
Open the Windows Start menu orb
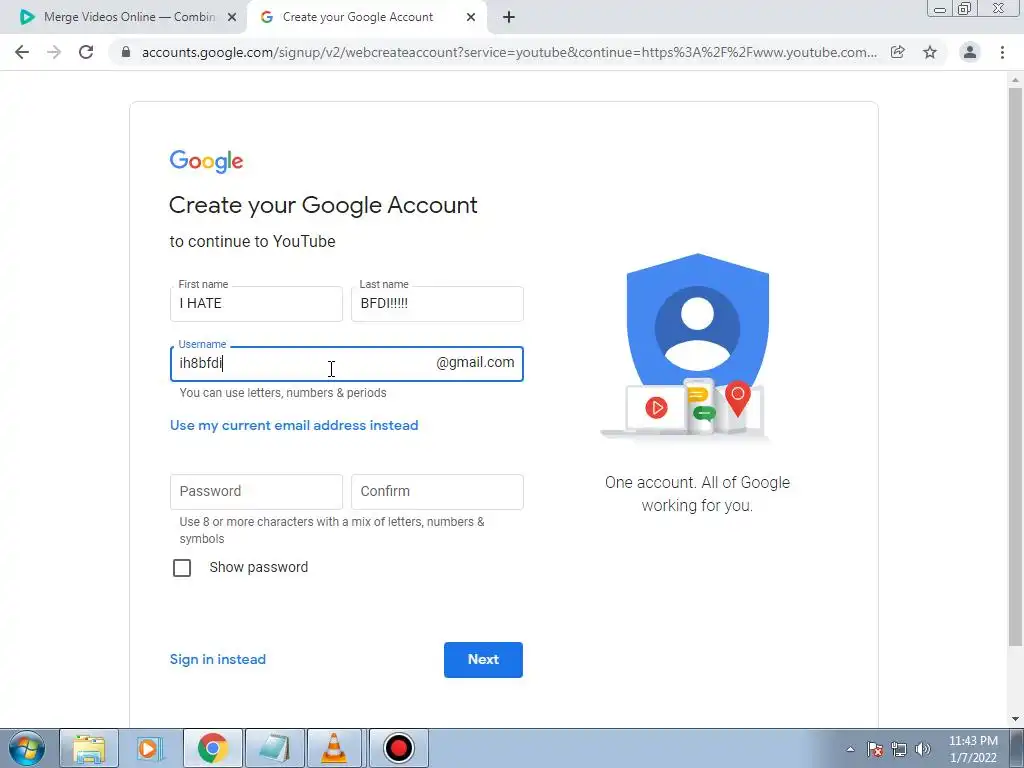point(27,748)
